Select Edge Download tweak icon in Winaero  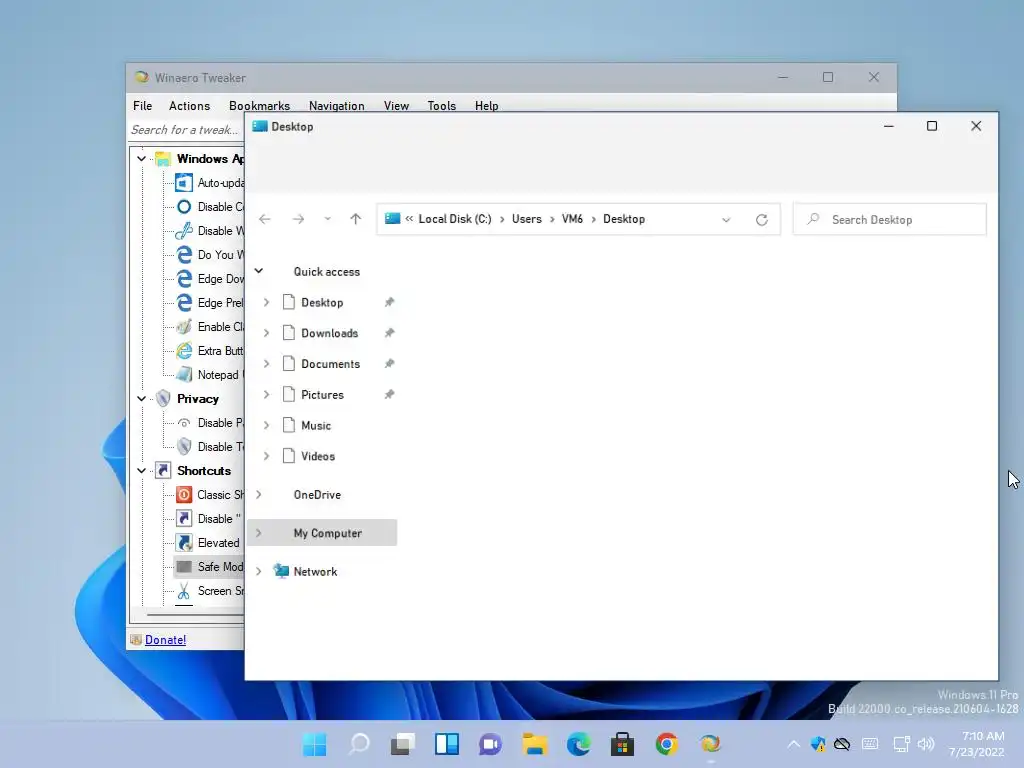tap(184, 279)
